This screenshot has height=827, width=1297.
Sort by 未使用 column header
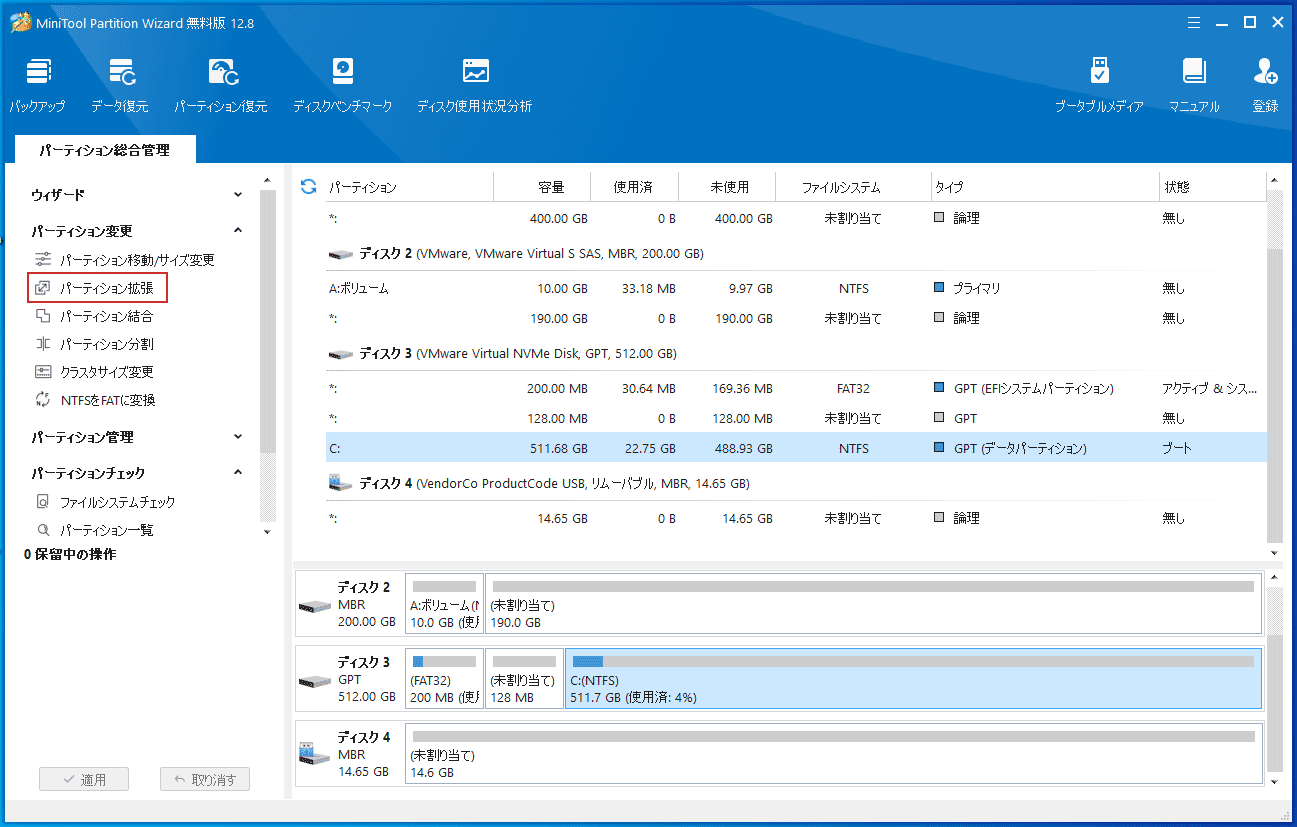pos(728,187)
